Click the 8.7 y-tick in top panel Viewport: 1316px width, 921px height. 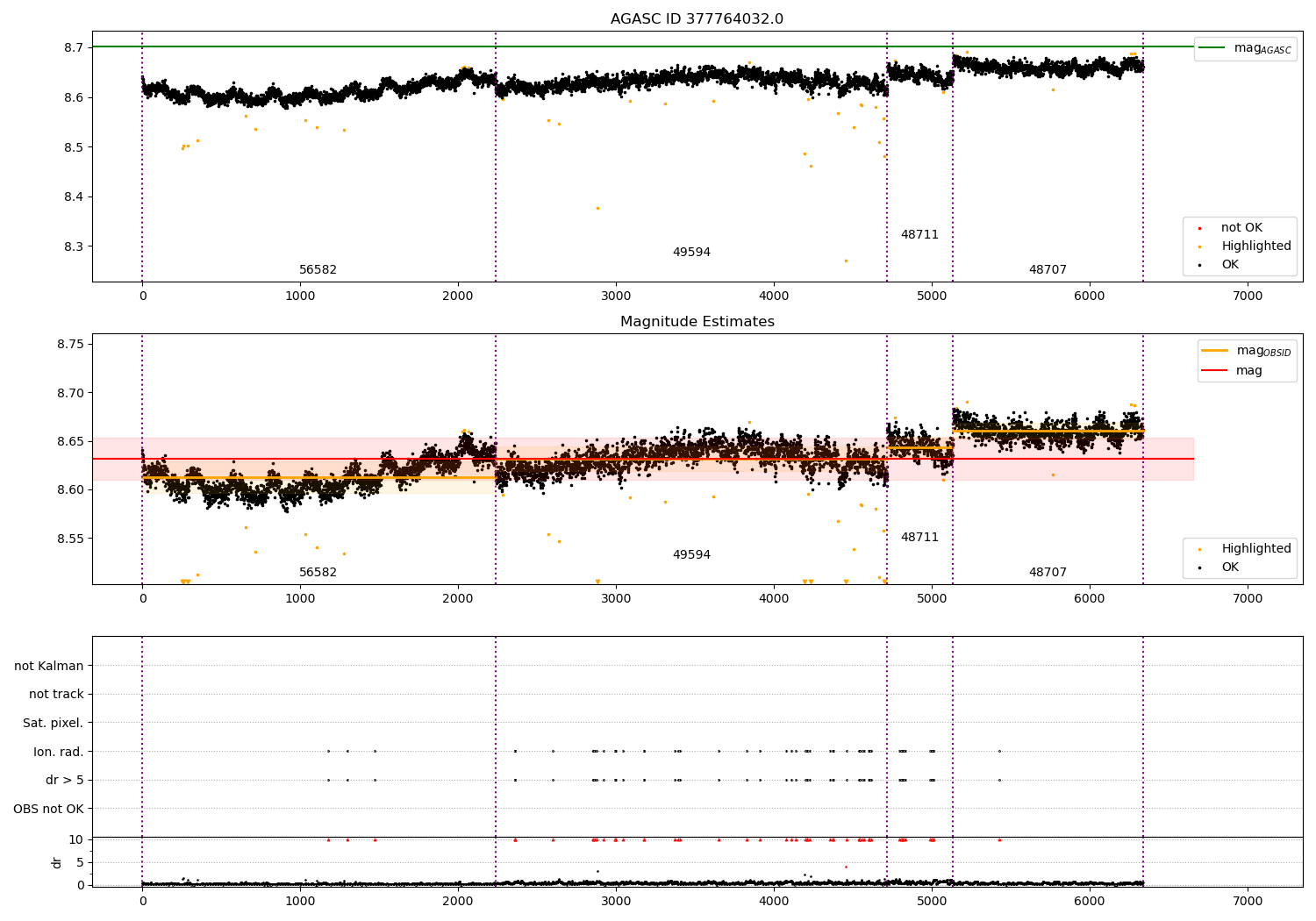tap(74, 47)
